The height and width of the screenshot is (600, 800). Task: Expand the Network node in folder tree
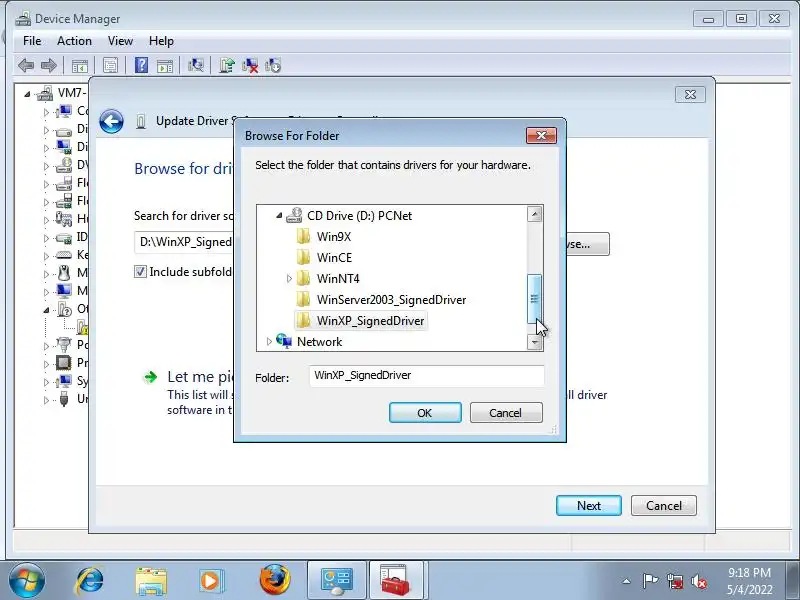point(269,341)
